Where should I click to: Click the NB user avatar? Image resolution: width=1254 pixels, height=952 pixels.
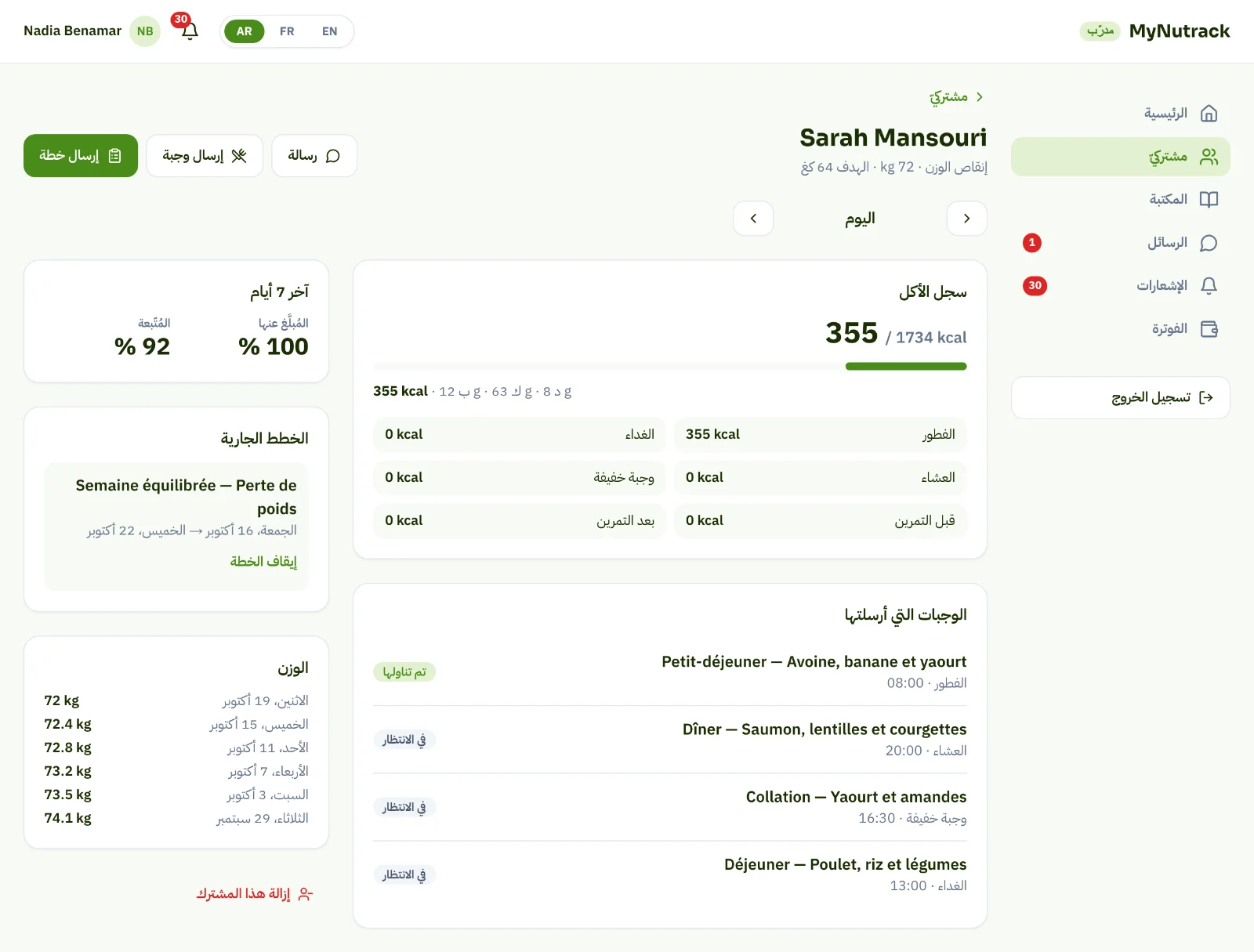tap(145, 31)
